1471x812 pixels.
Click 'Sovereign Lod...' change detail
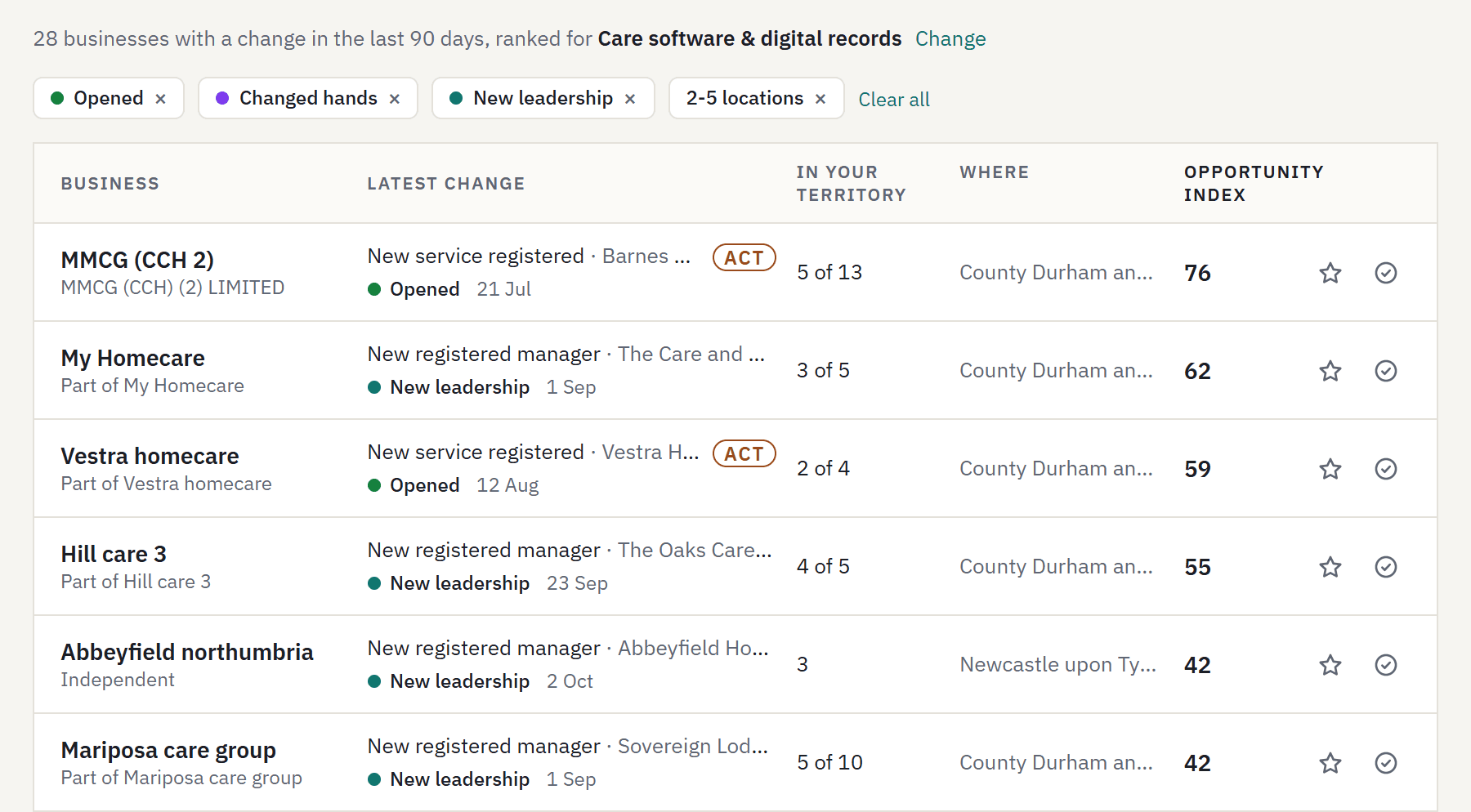pos(693,746)
